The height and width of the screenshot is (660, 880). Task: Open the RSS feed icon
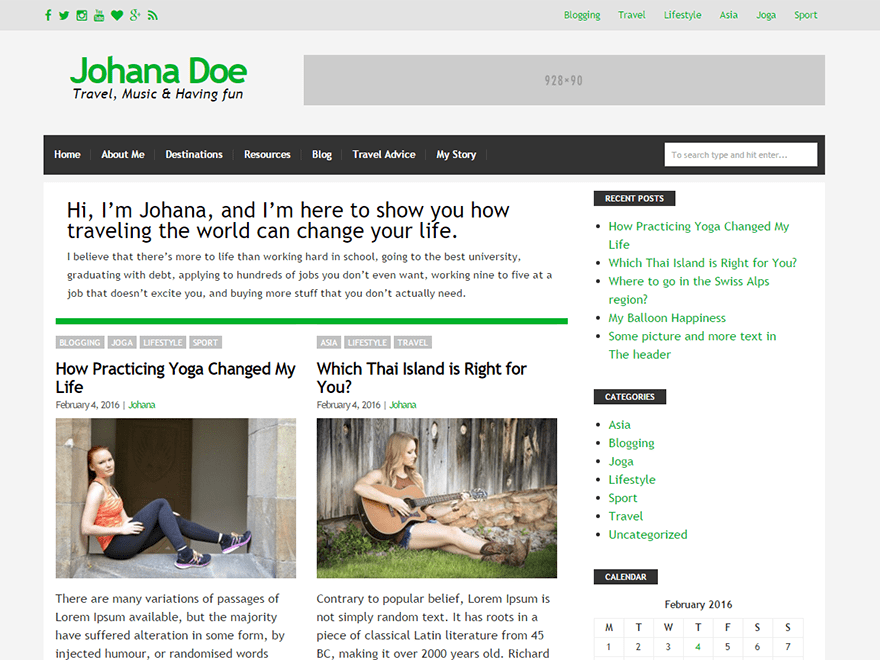coord(153,15)
